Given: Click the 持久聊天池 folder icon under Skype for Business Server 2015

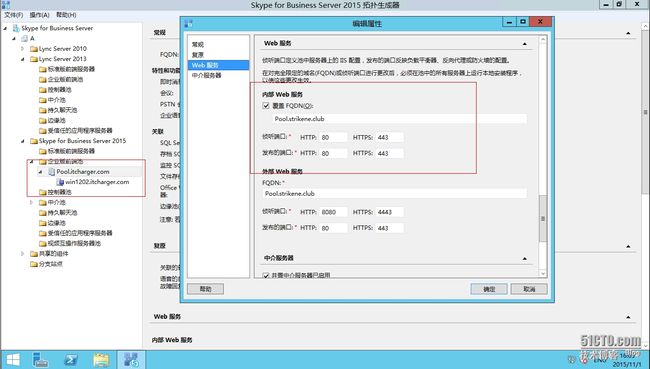Looking at the screenshot, I should point(43,213).
